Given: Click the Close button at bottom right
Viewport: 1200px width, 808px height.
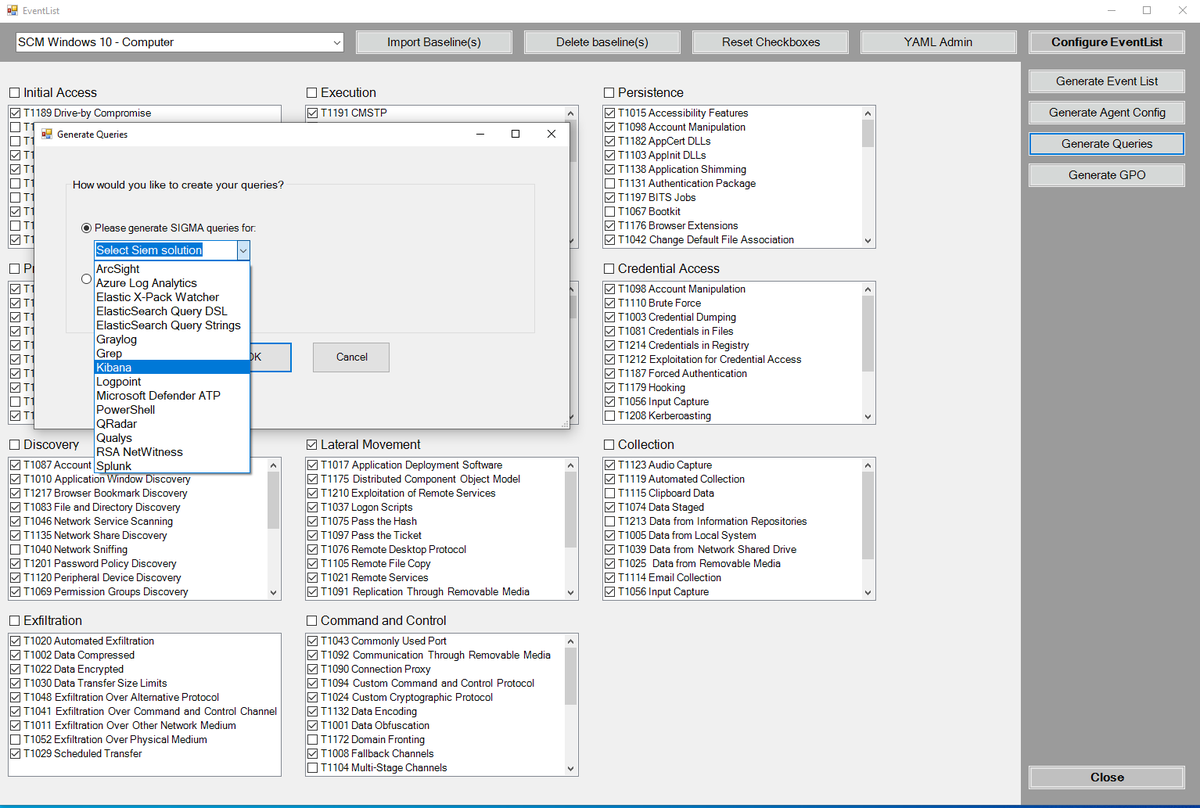Looking at the screenshot, I should click(x=1107, y=777).
